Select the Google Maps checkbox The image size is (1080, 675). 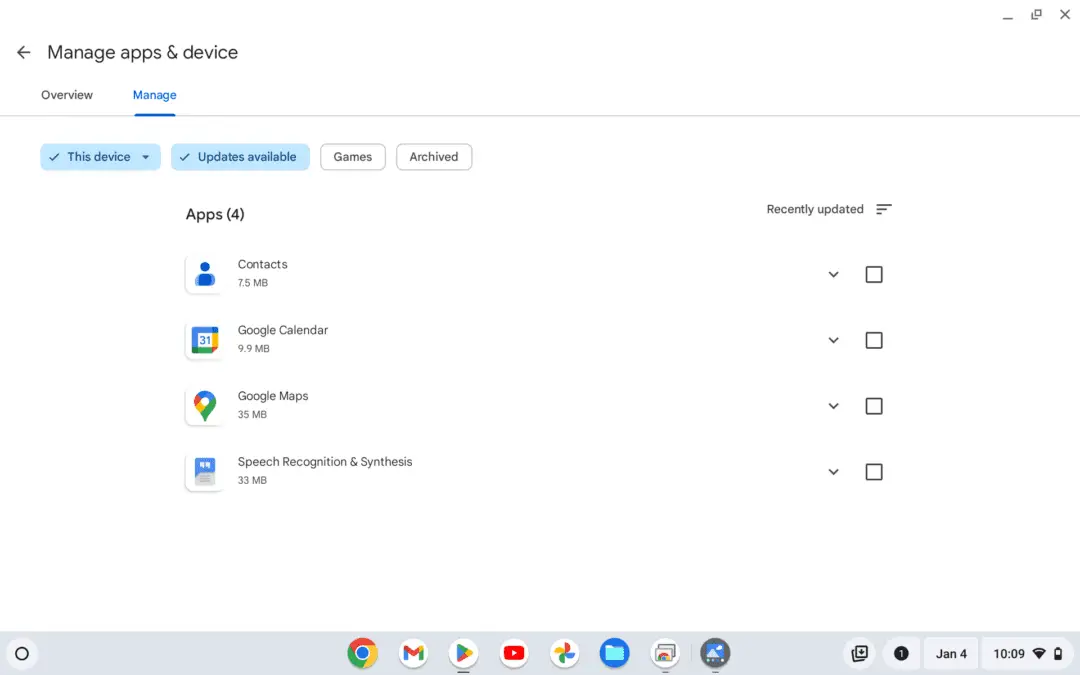pyautogui.click(x=873, y=406)
